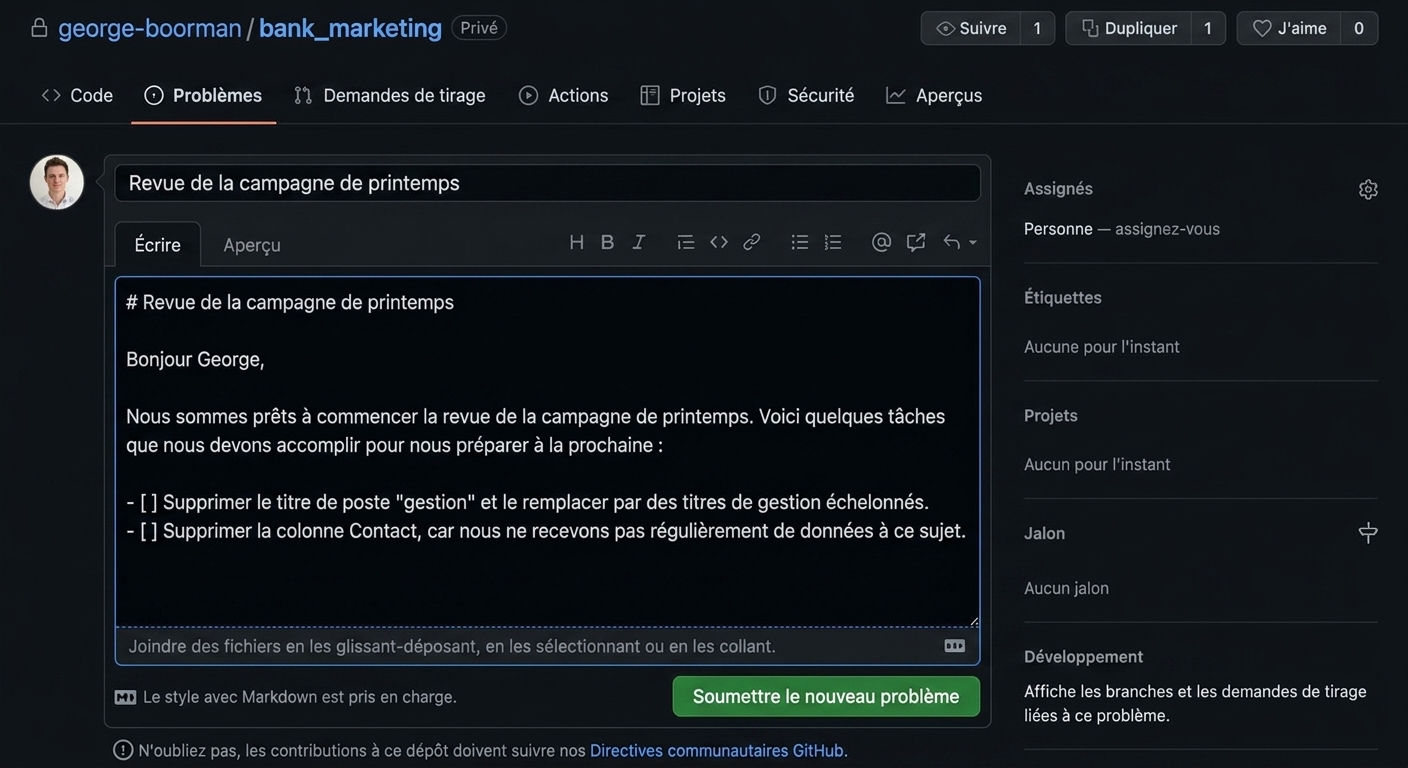Open the george-boorman owner link

pos(150,28)
